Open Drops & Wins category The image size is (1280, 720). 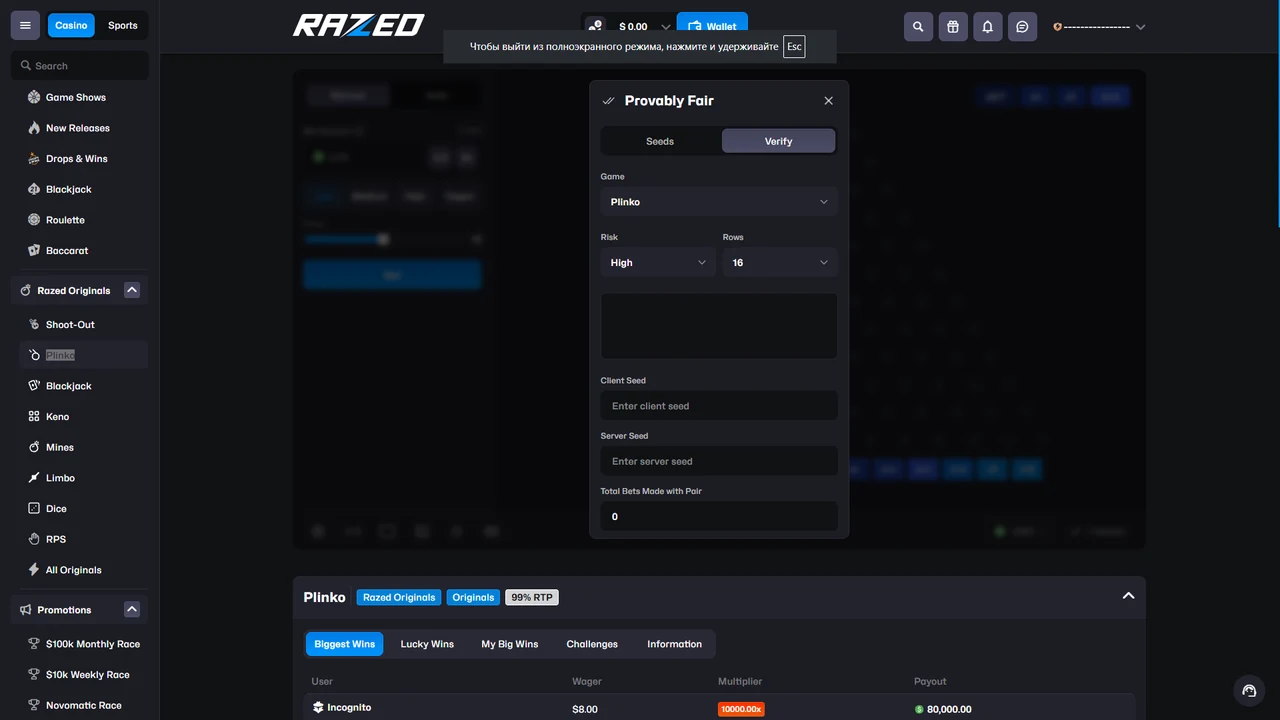(77, 159)
